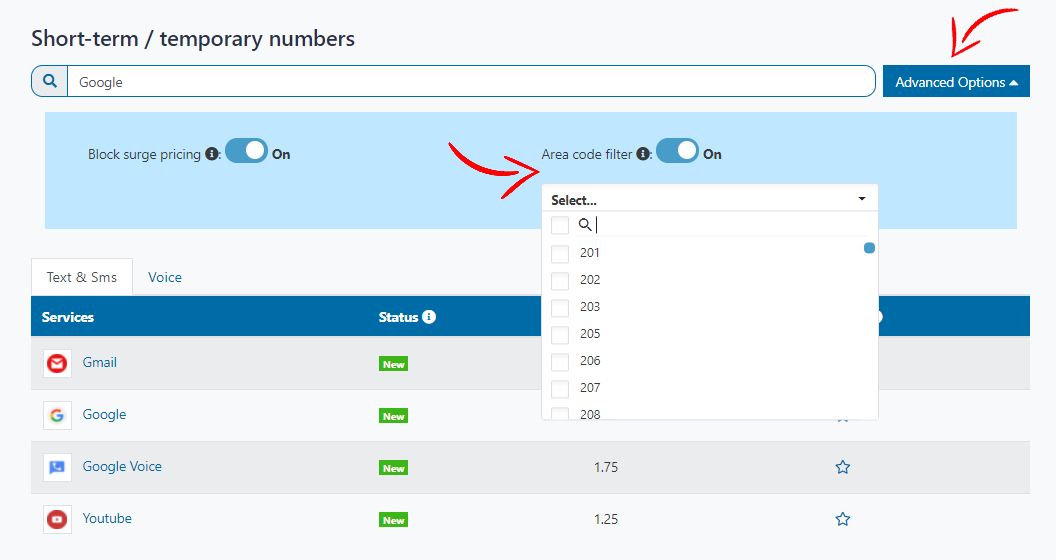
Task: Click info icon next to Status header
Action: point(429,317)
